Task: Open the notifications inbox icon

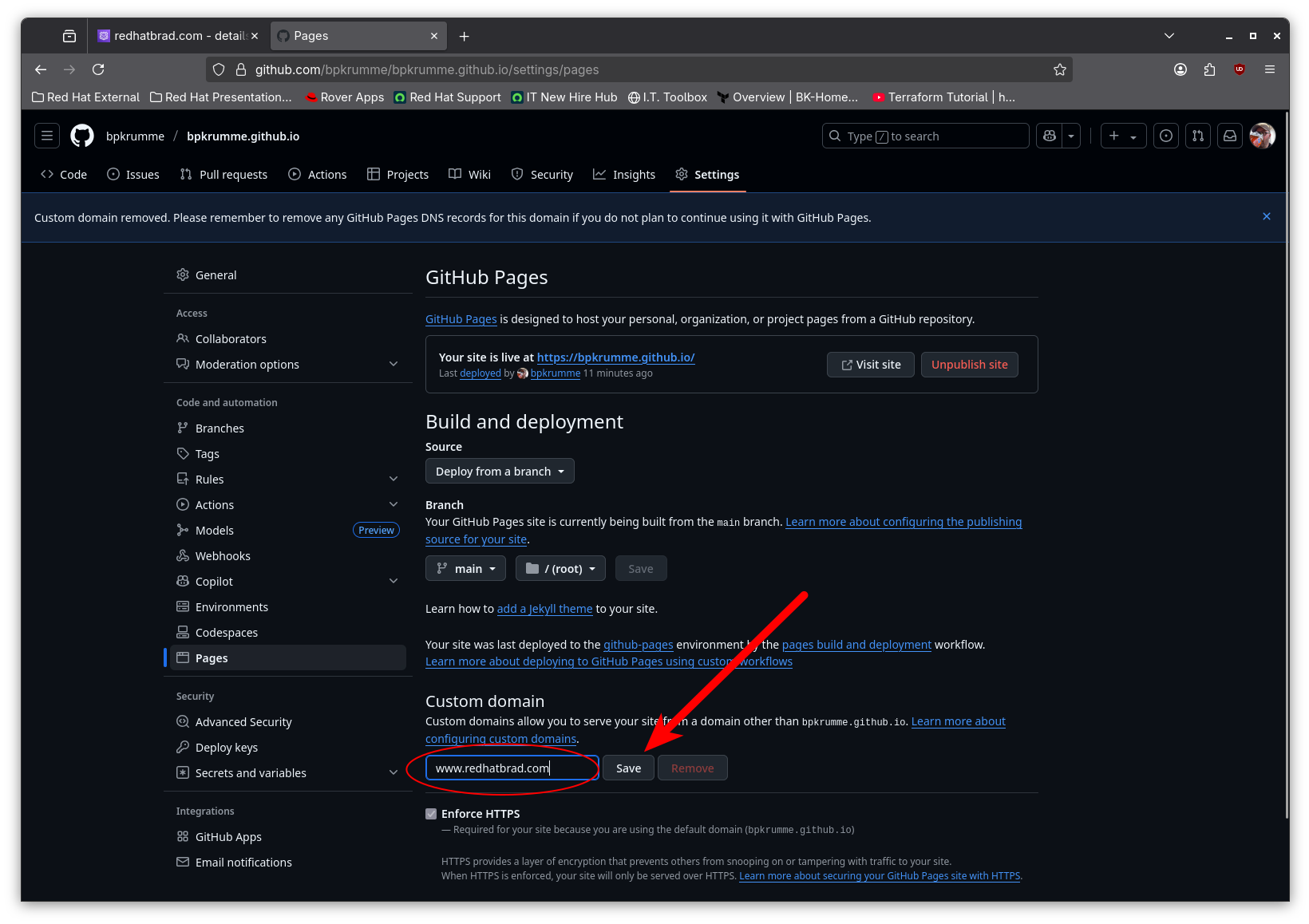Action: point(1230,136)
